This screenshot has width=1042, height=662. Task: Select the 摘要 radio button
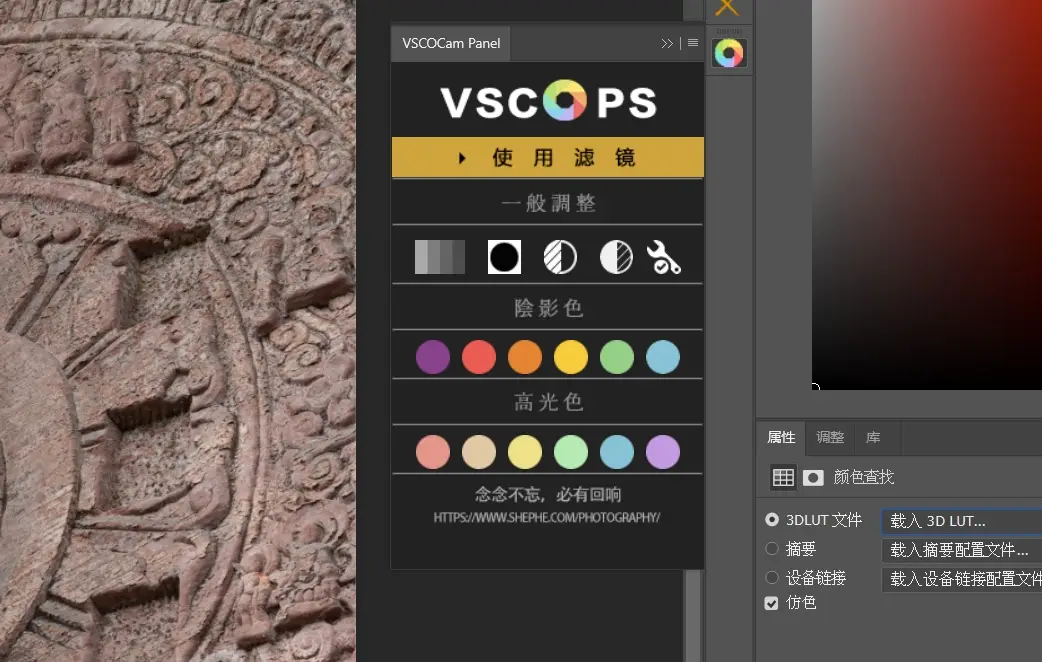(x=772, y=549)
